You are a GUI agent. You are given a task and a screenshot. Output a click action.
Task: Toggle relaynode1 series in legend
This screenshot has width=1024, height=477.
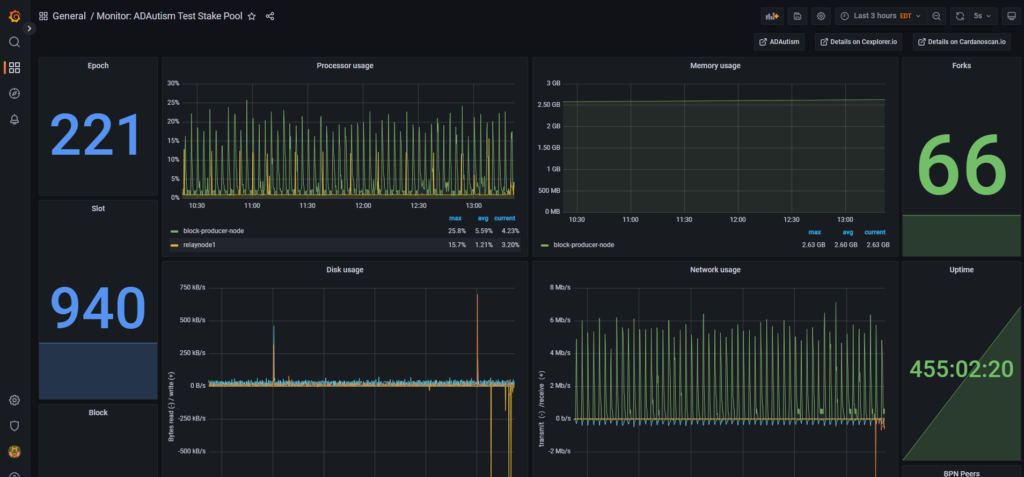coord(193,245)
